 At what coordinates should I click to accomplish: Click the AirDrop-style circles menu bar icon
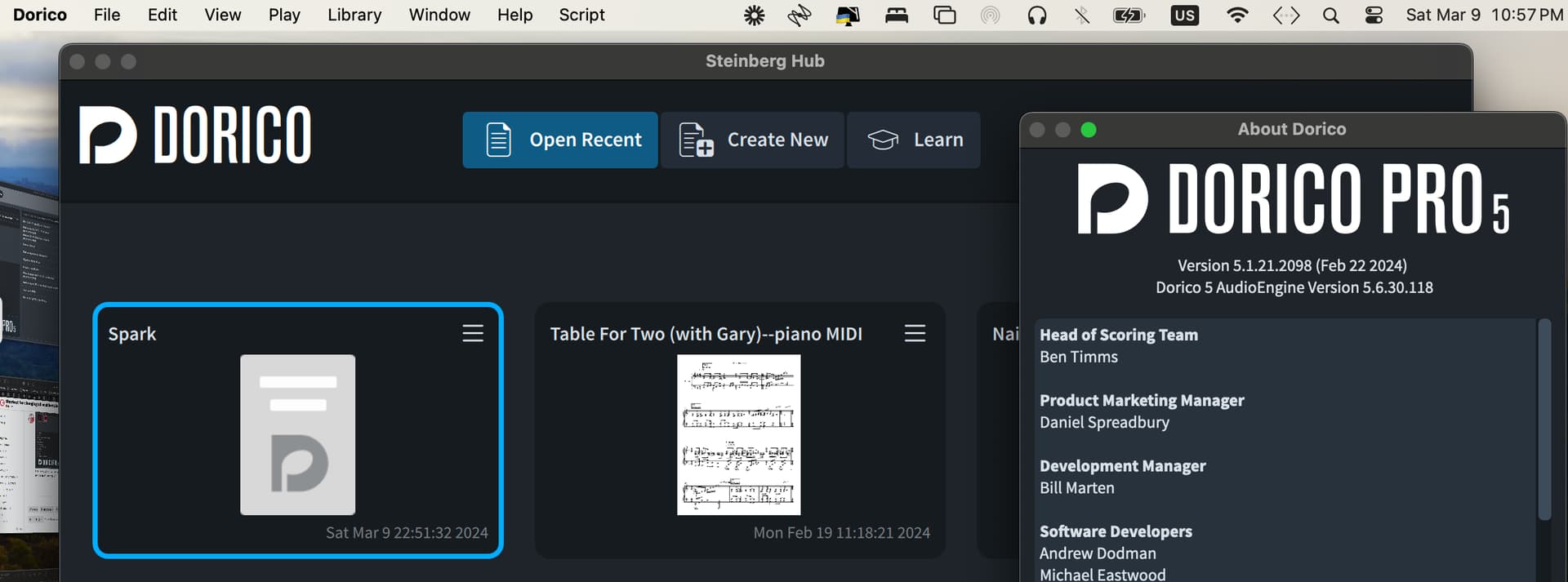tap(991, 15)
